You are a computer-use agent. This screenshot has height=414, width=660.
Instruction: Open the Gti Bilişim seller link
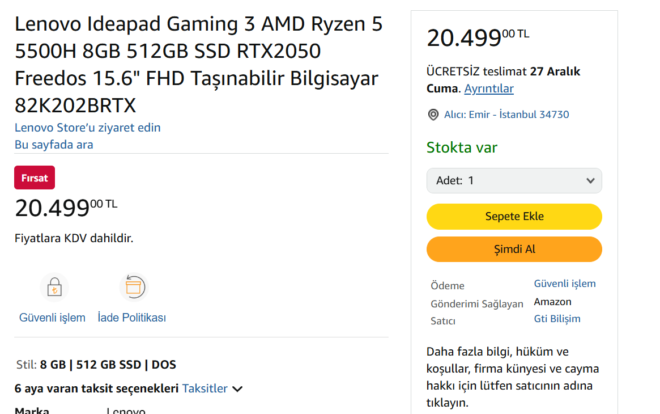tap(557, 319)
